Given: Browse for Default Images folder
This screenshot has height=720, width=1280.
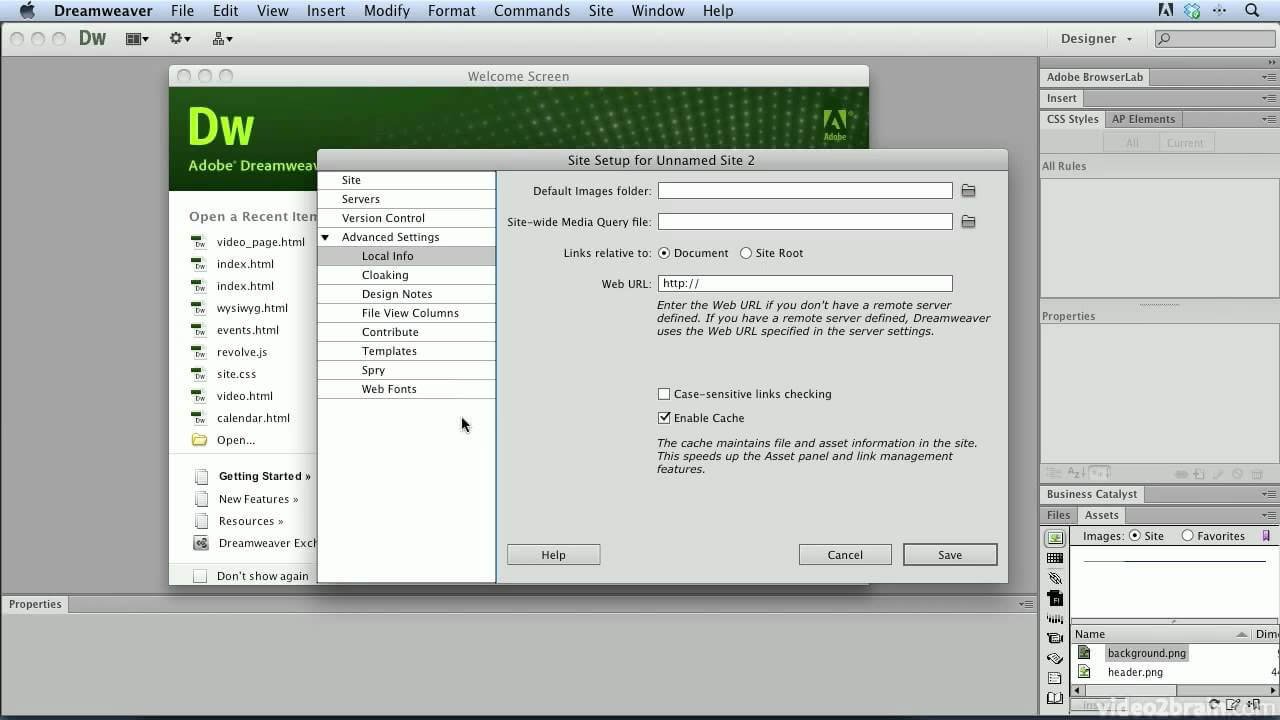Looking at the screenshot, I should pyautogui.click(x=968, y=191).
